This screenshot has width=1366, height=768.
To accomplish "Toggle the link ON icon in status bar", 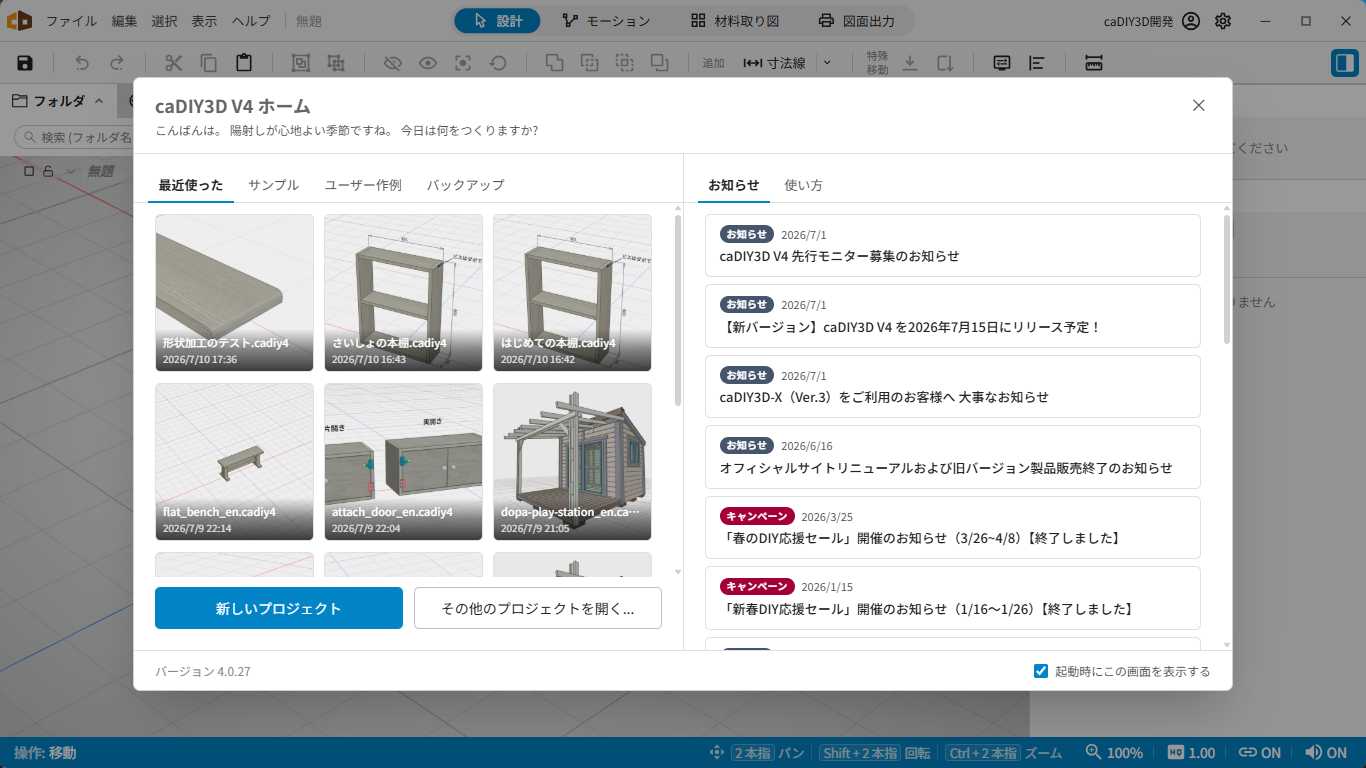I will (x=1259, y=753).
